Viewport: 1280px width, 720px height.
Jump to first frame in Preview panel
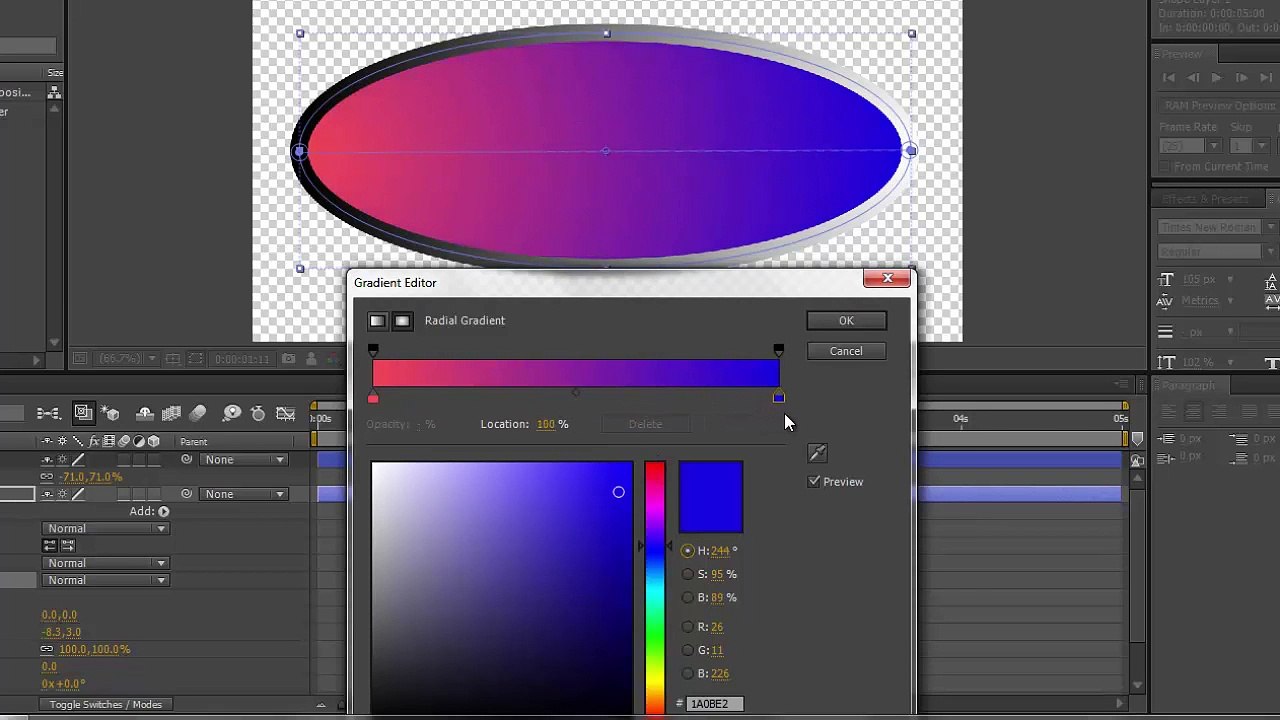[x=1169, y=78]
